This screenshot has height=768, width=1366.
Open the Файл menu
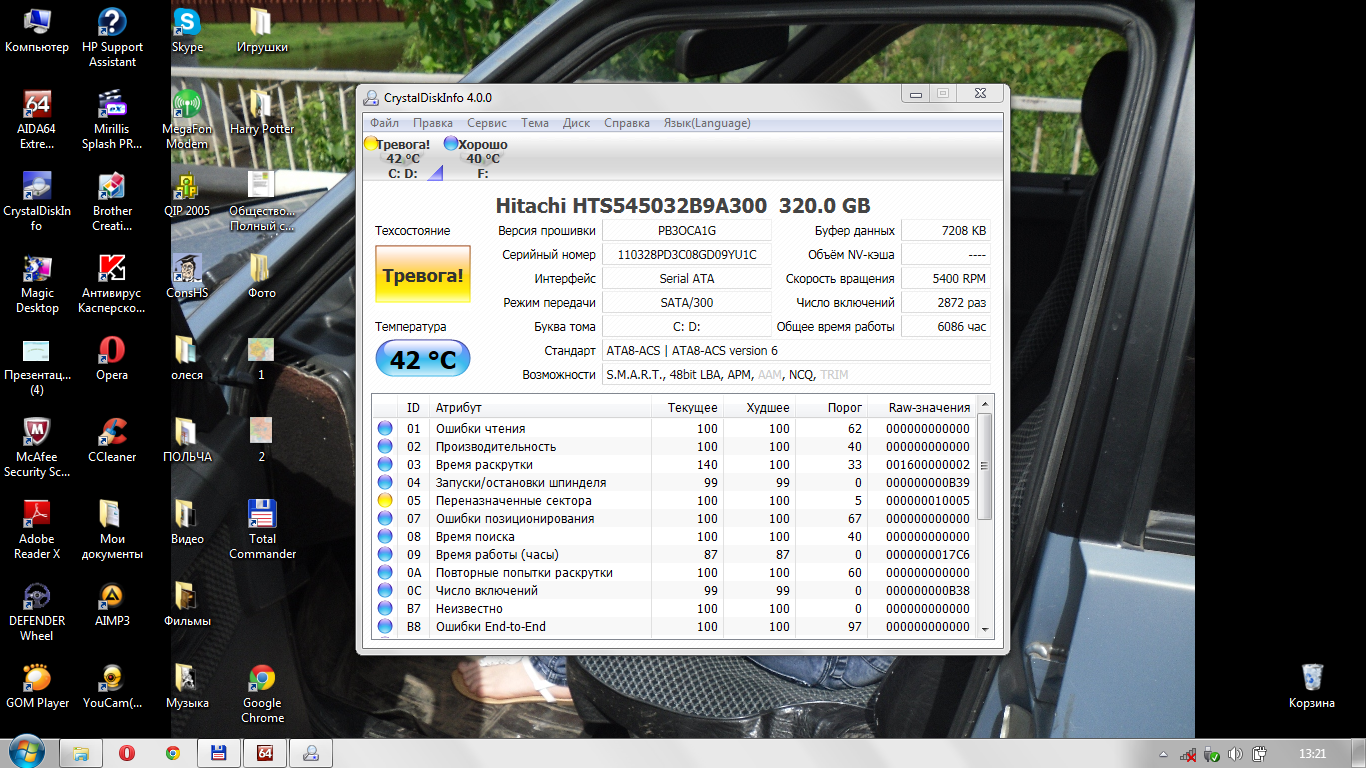click(384, 123)
